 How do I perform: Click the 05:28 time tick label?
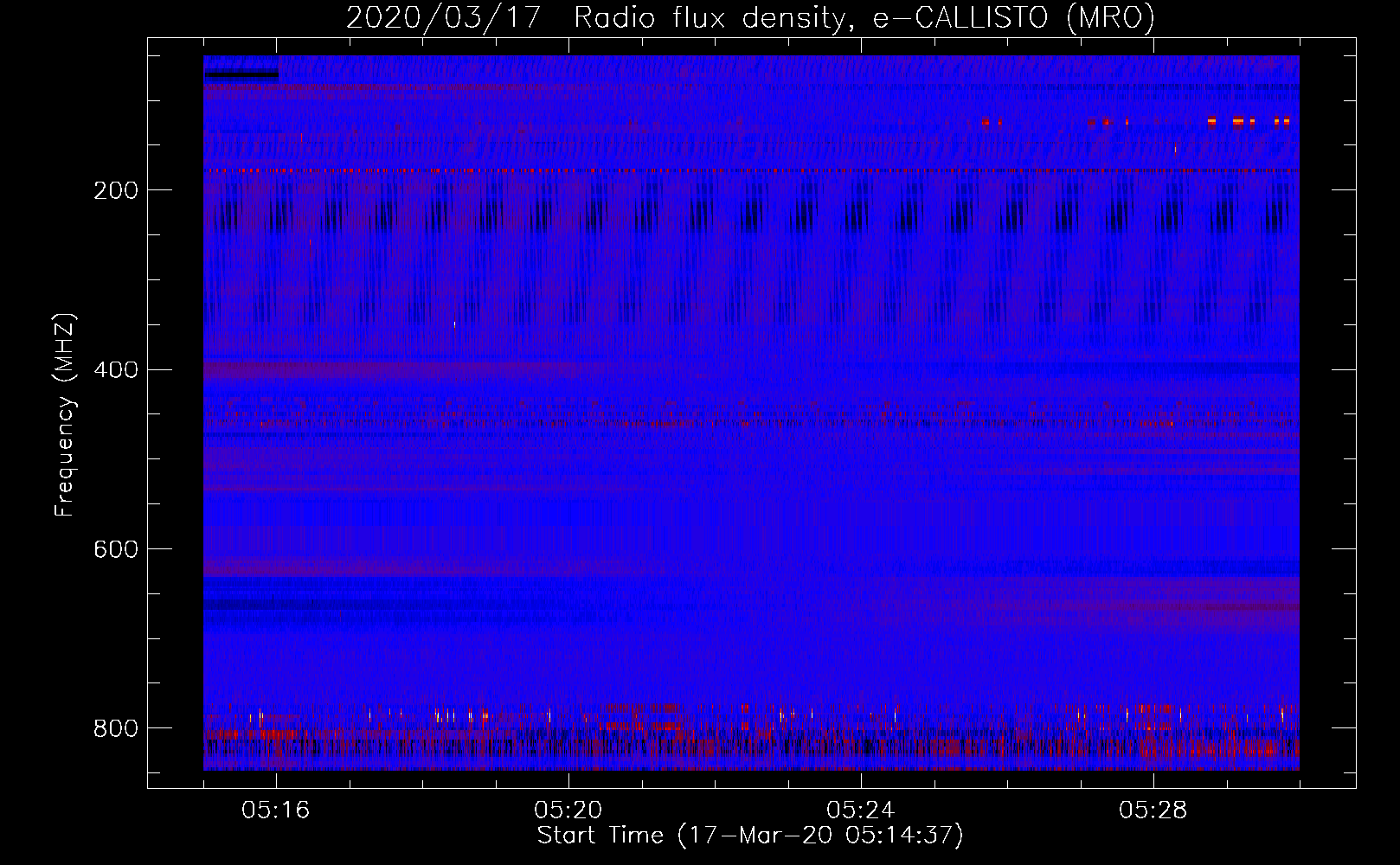(x=1153, y=811)
